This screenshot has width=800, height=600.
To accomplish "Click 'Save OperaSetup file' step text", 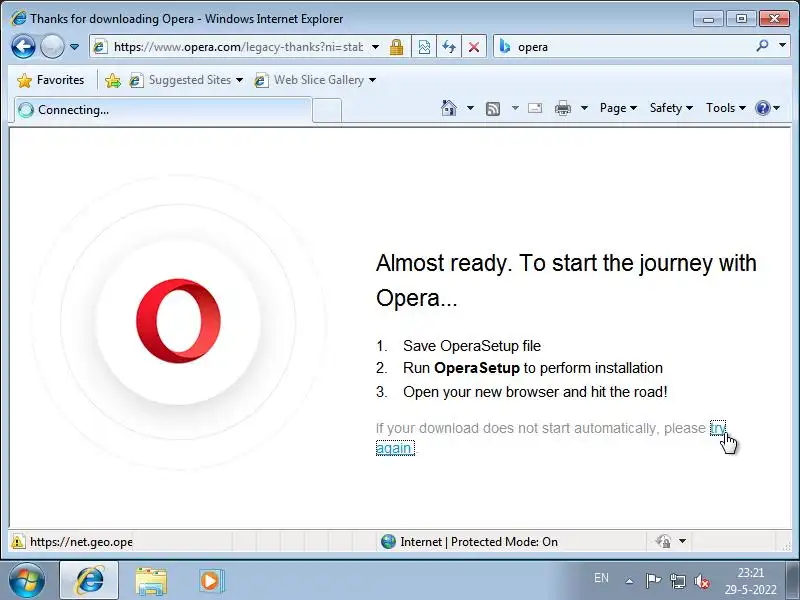I will tap(472, 346).
